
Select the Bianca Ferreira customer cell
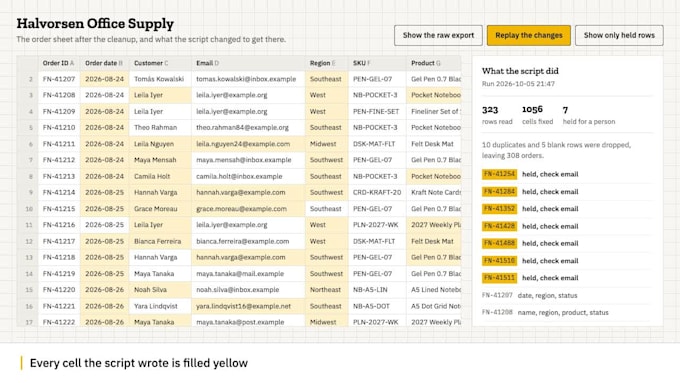160,241
